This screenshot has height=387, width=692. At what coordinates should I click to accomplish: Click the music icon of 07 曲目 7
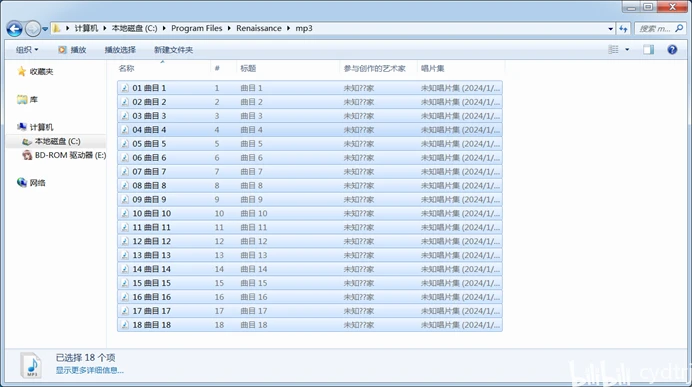[125, 172]
